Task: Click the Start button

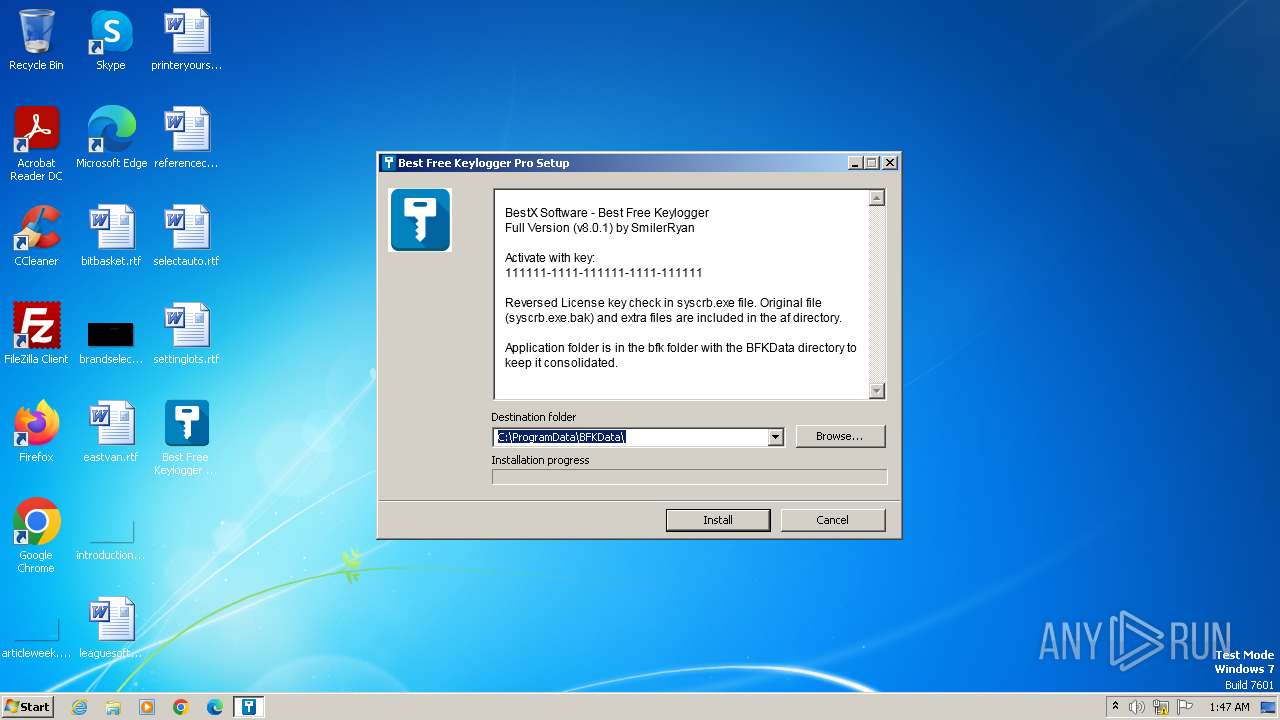Action: (x=28, y=707)
